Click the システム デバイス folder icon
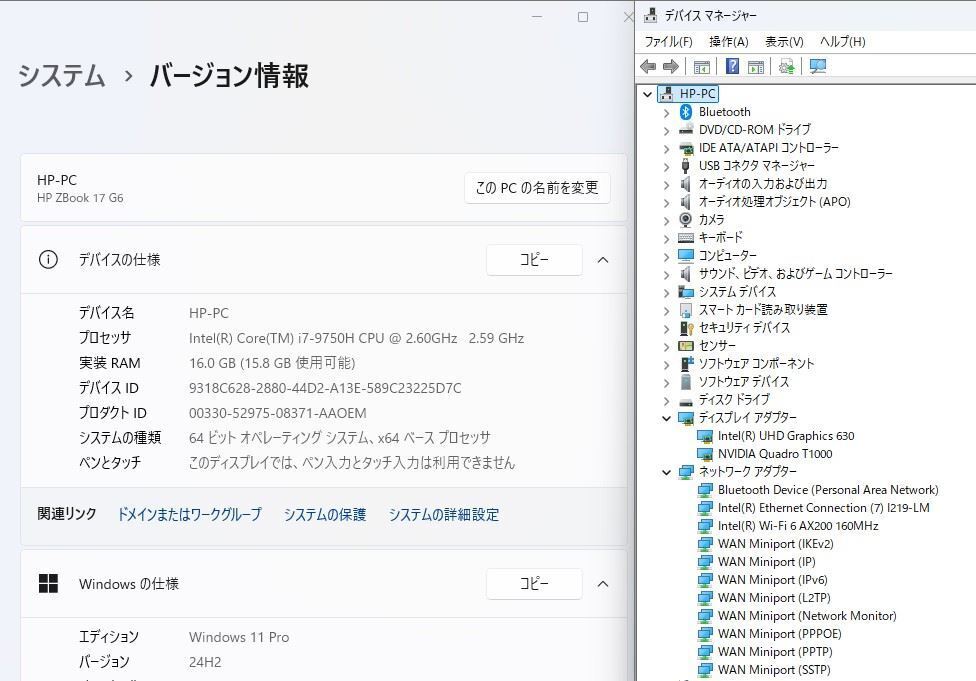This screenshot has height=681, width=976. [x=686, y=292]
